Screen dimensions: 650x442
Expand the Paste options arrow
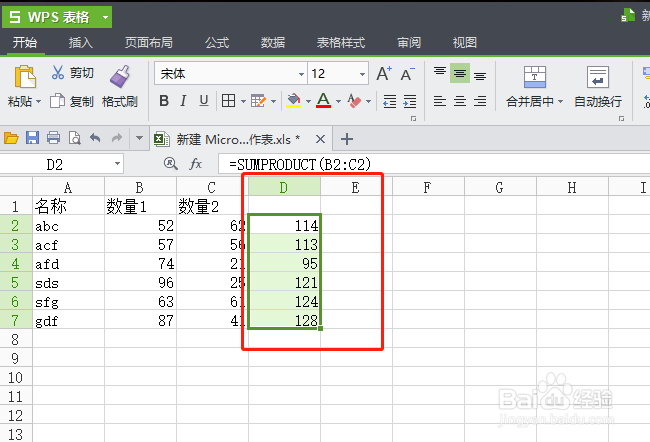[39, 101]
